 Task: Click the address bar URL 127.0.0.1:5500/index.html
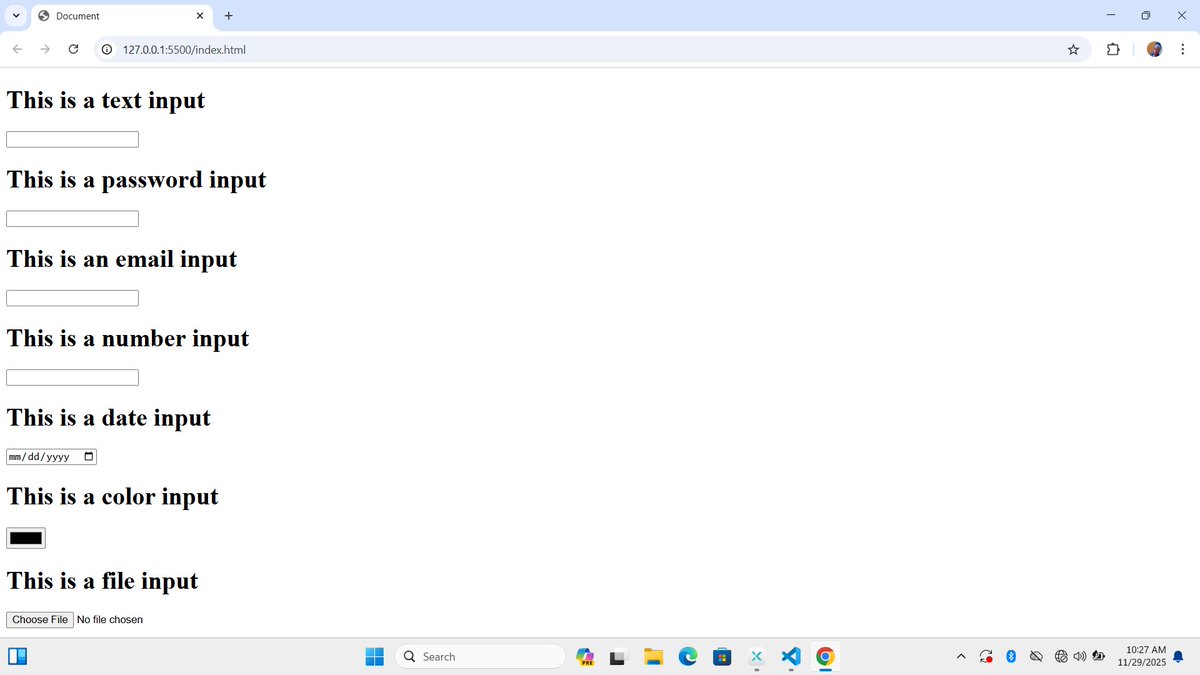[184, 49]
